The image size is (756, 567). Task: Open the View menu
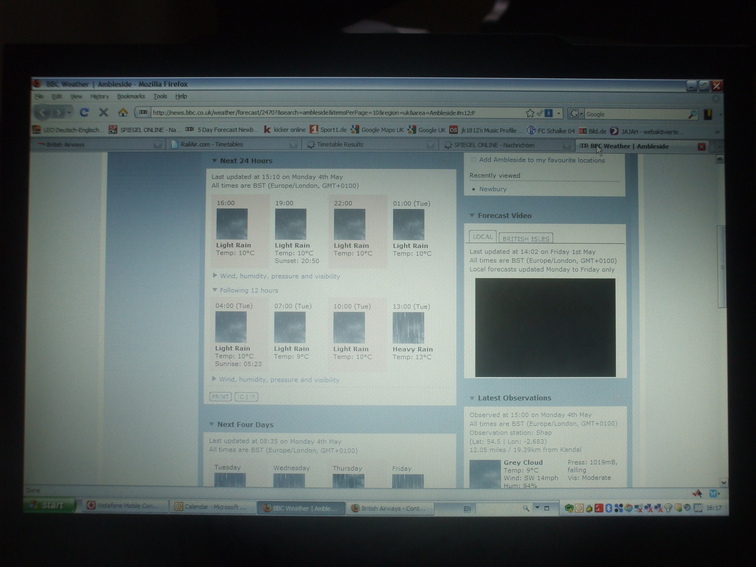[x=76, y=96]
